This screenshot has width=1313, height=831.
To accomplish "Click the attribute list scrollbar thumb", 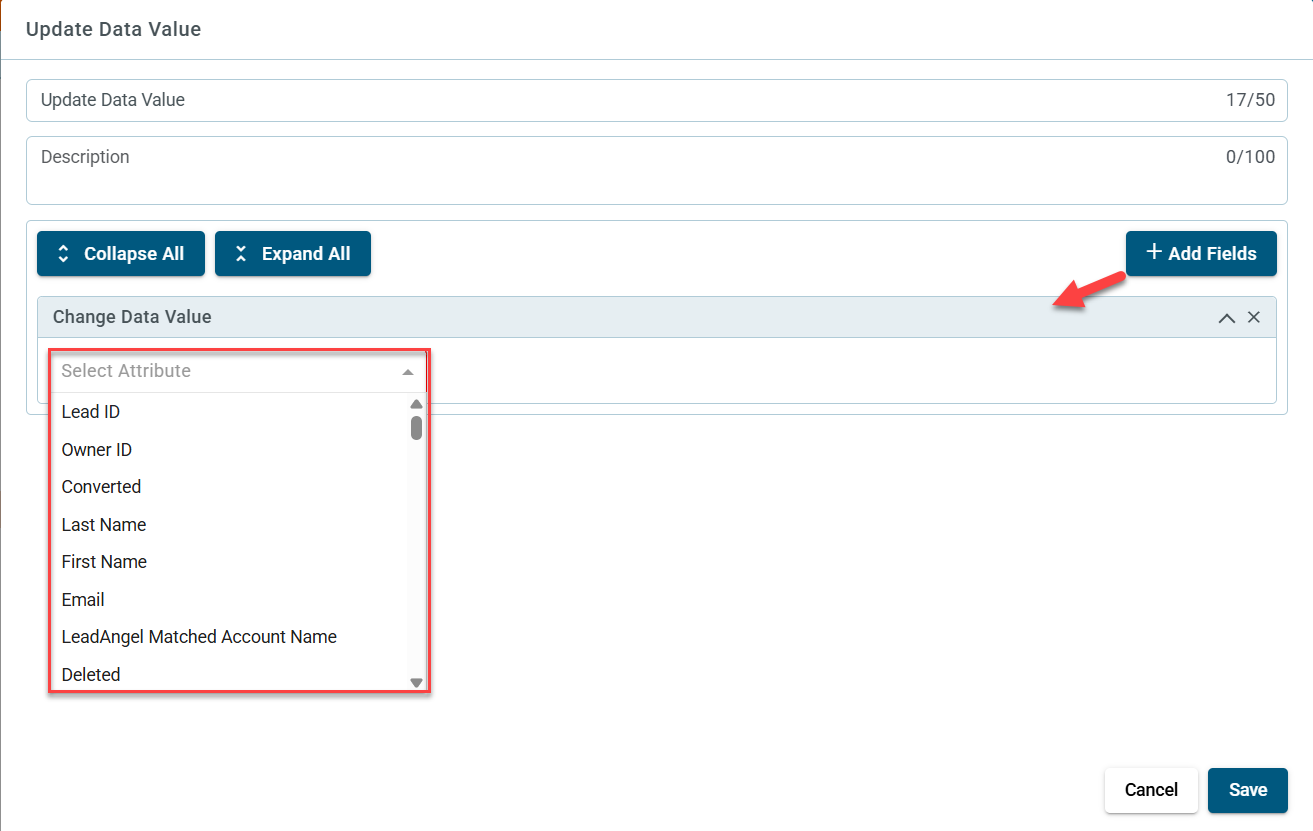I will [417, 428].
